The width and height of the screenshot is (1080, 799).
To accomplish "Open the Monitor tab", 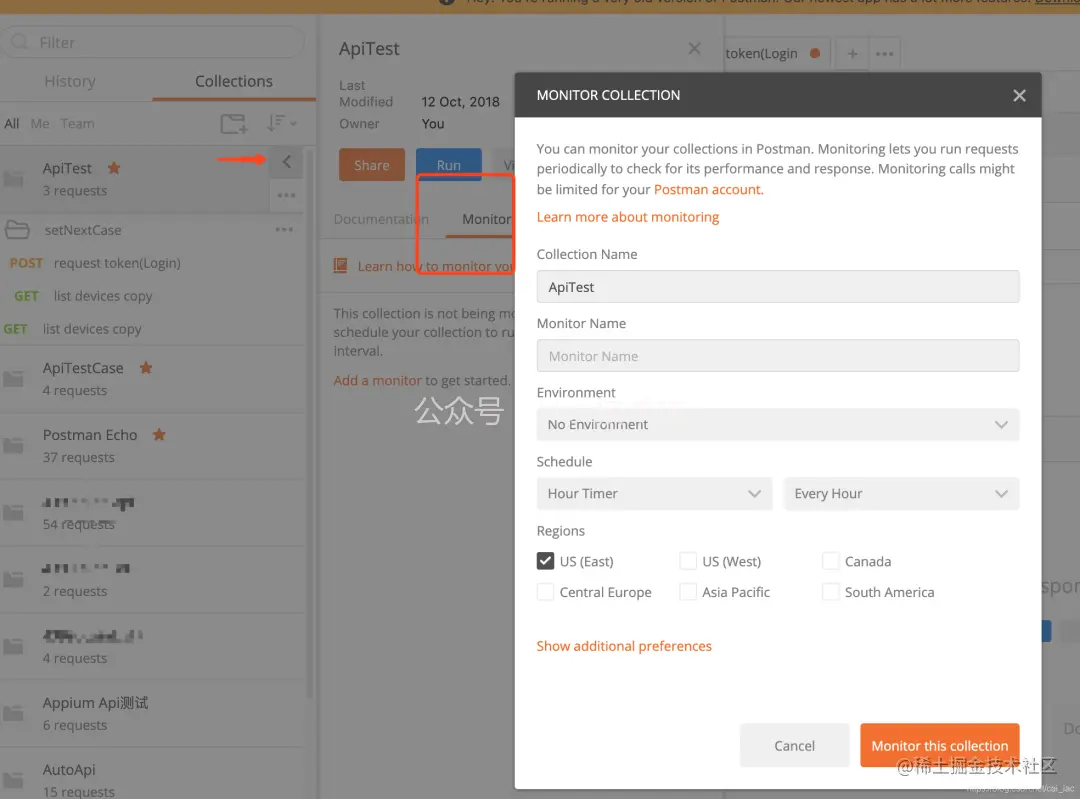I will point(486,219).
